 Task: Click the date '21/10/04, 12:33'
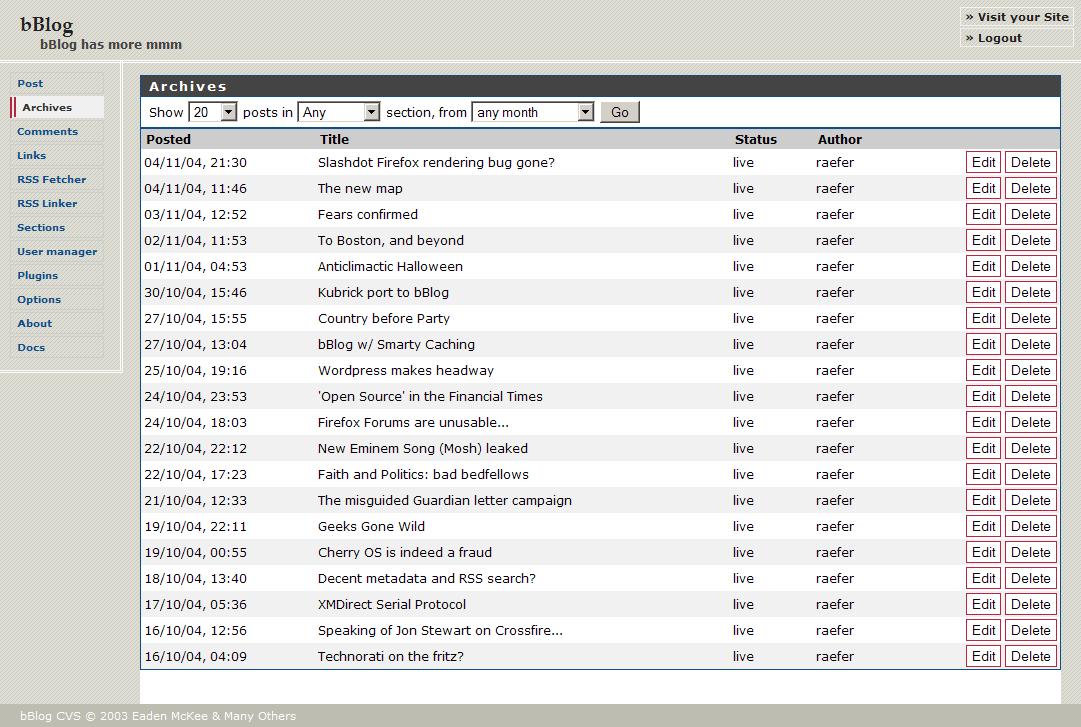pos(195,501)
